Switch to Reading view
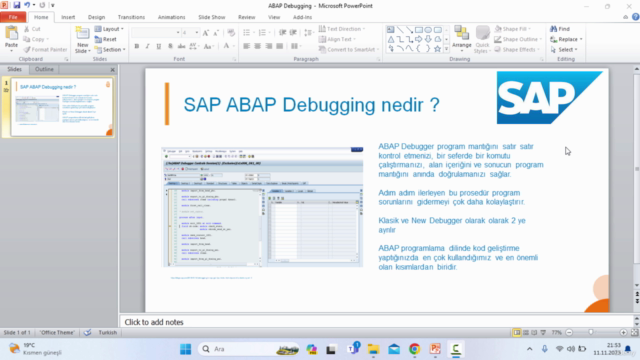 click(x=534, y=333)
